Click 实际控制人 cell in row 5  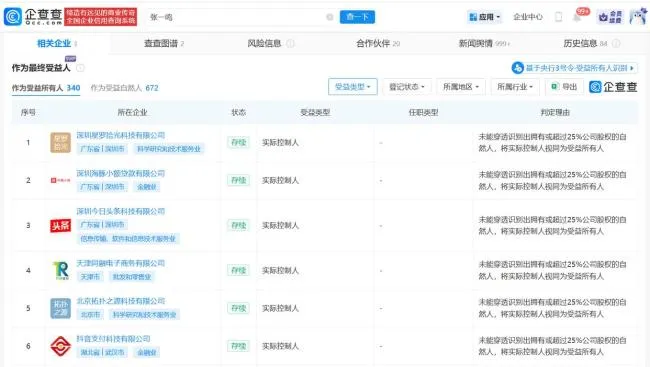click(x=280, y=308)
